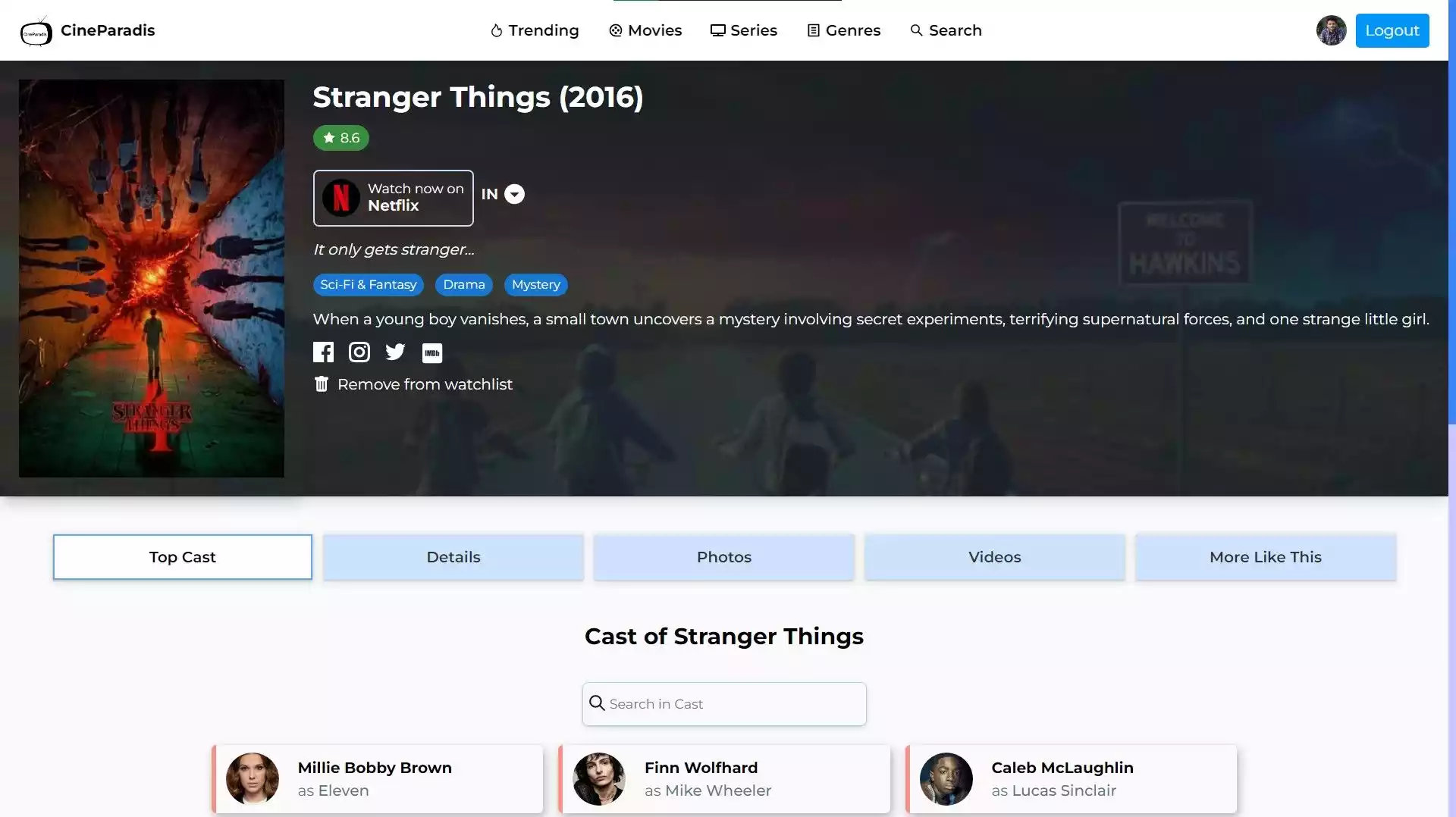1456x817 pixels.
Task: Click the tagline 'It only gets stranger...'
Action: point(394,249)
